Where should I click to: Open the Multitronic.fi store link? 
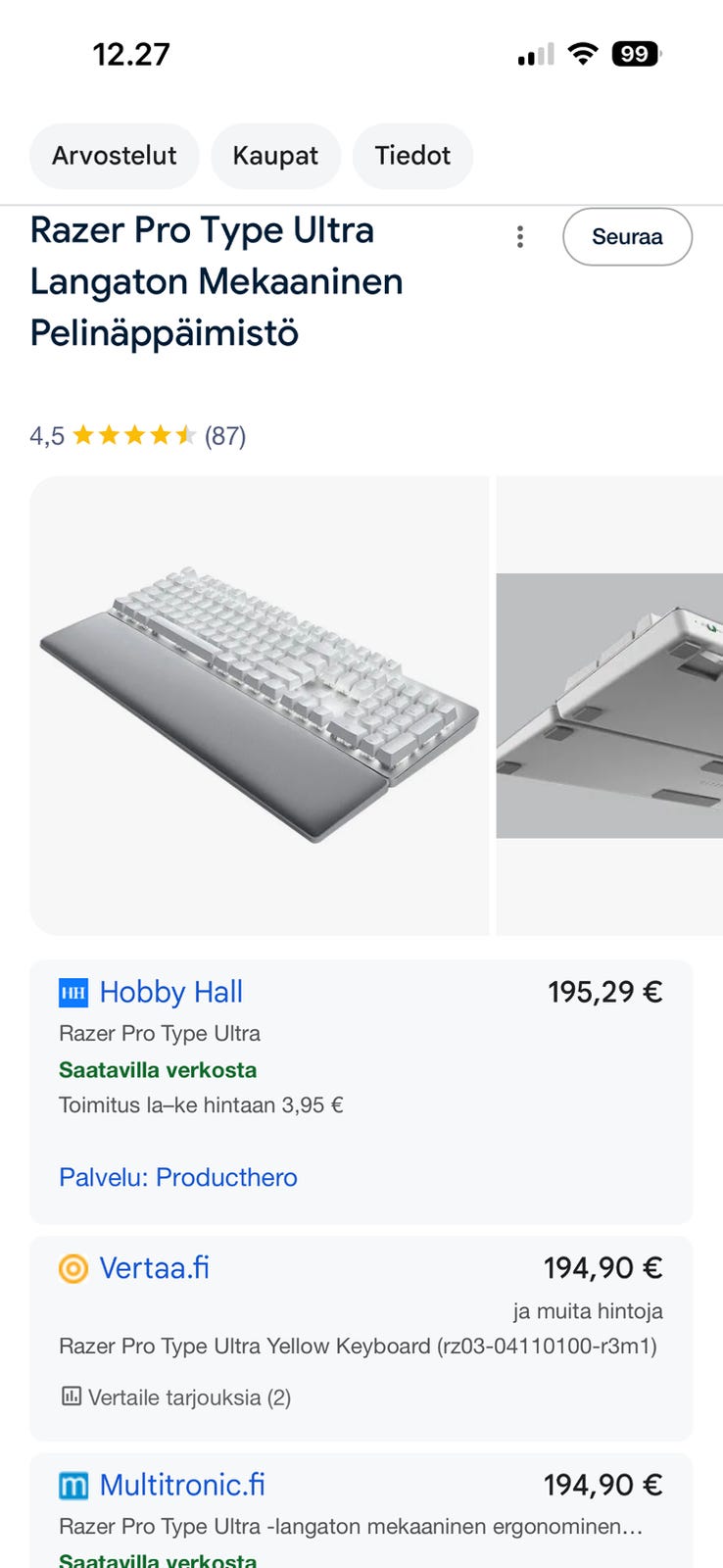[182, 1486]
